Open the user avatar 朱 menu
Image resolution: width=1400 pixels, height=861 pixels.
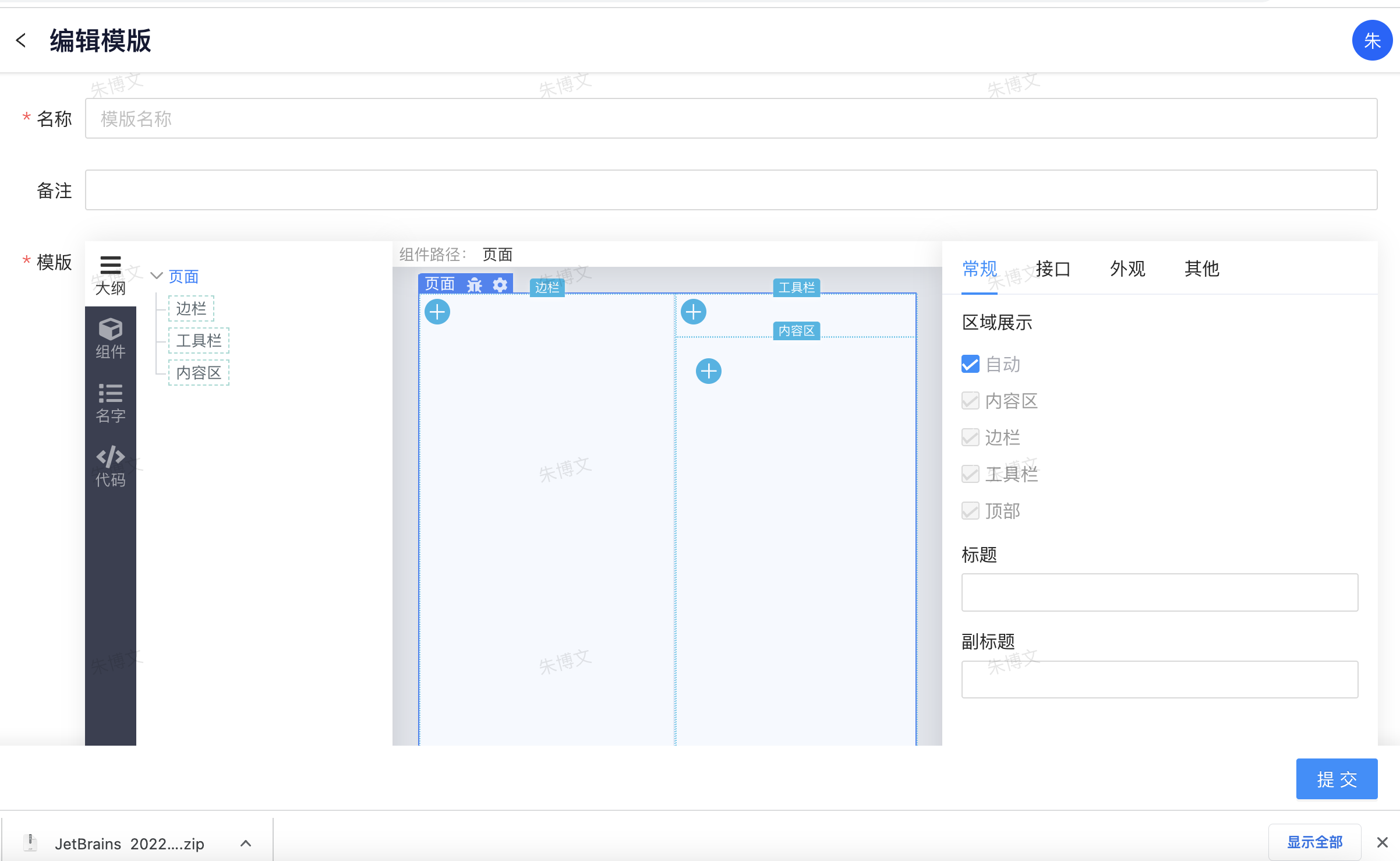tap(1372, 40)
